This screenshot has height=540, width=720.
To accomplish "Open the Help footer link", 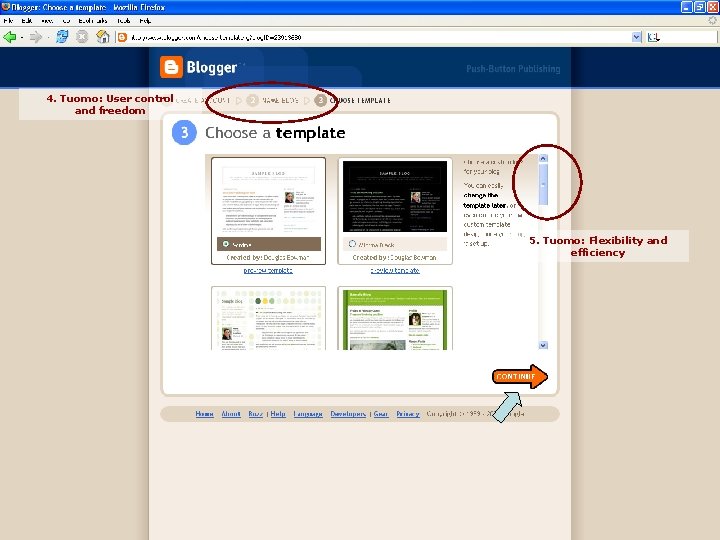I will click(278, 414).
